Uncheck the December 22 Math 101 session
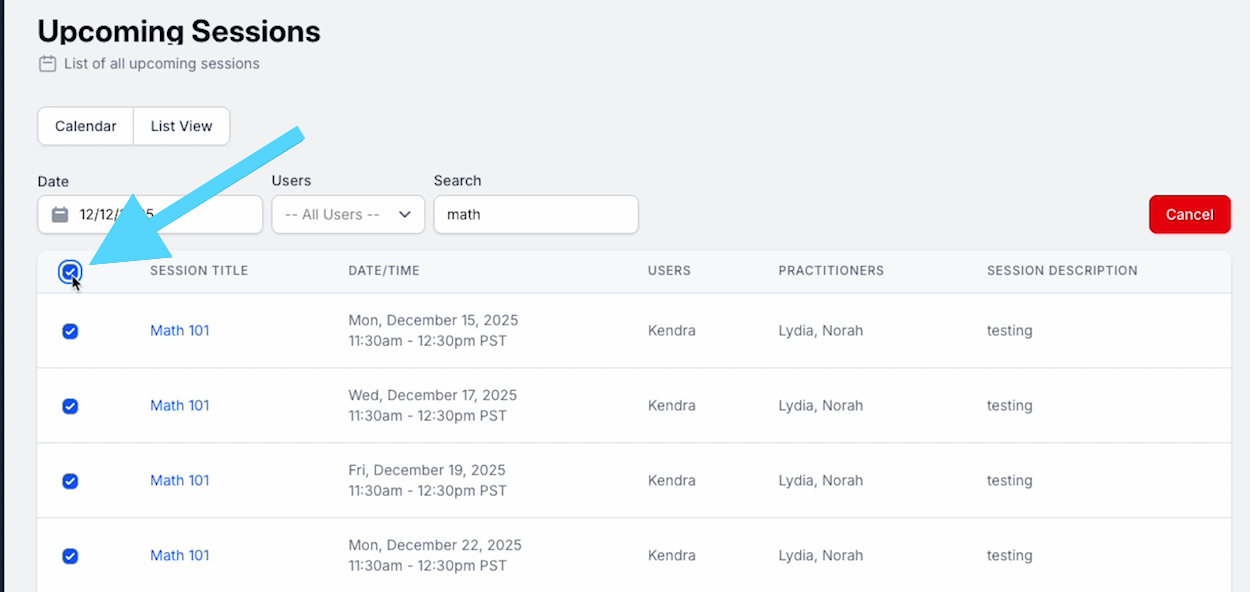Screen dimensions: 1250x592 pos(70,556)
